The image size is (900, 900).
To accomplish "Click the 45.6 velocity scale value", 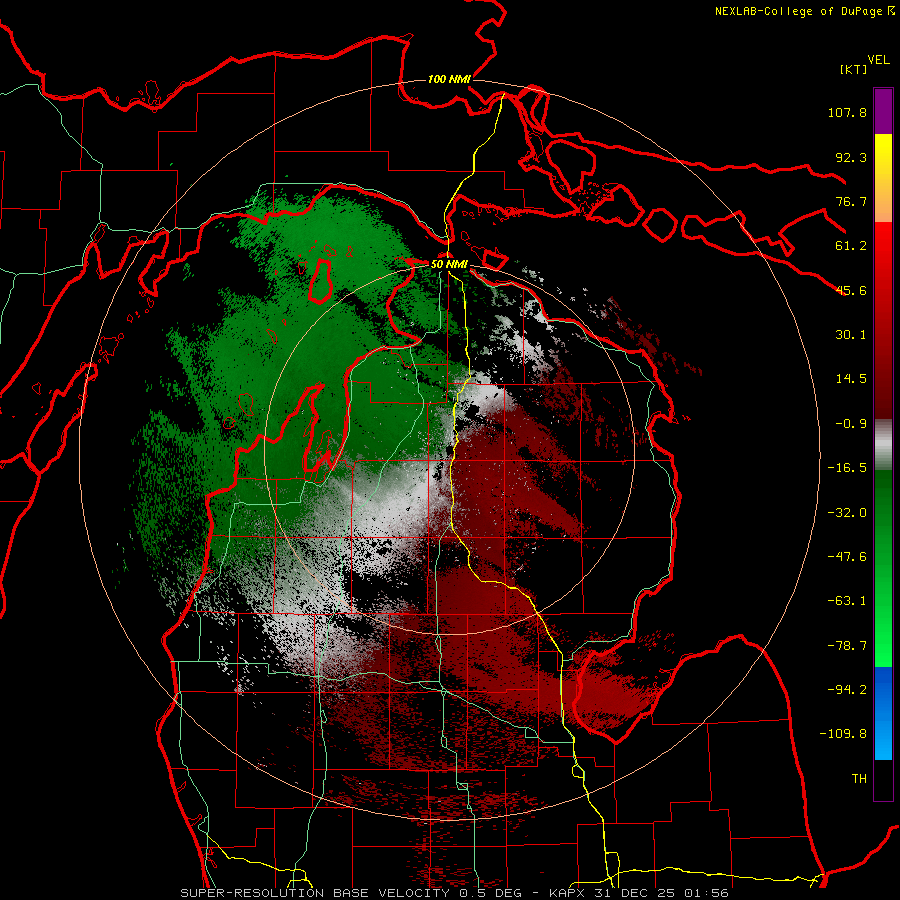I will click(851, 290).
